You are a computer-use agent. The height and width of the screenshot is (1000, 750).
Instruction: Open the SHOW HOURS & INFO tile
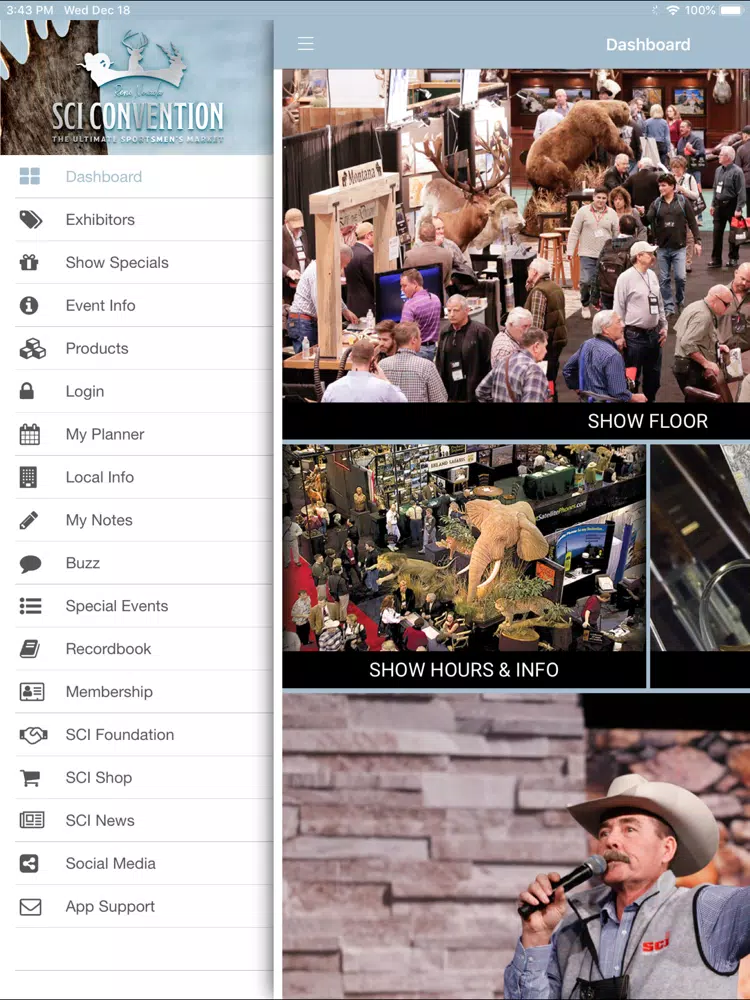point(464,566)
